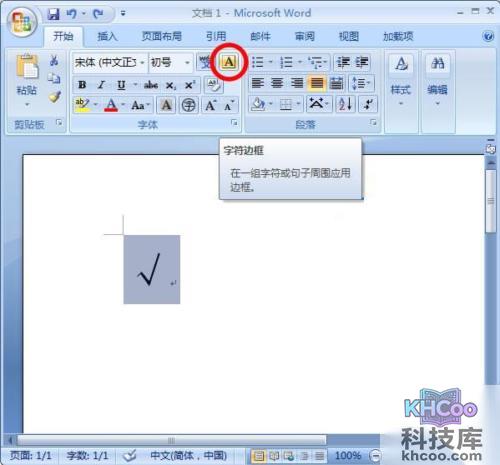The height and width of the screenshot is (465, 500).
Task: Open the 页面布局 tab
Action: tap(161, 36)
